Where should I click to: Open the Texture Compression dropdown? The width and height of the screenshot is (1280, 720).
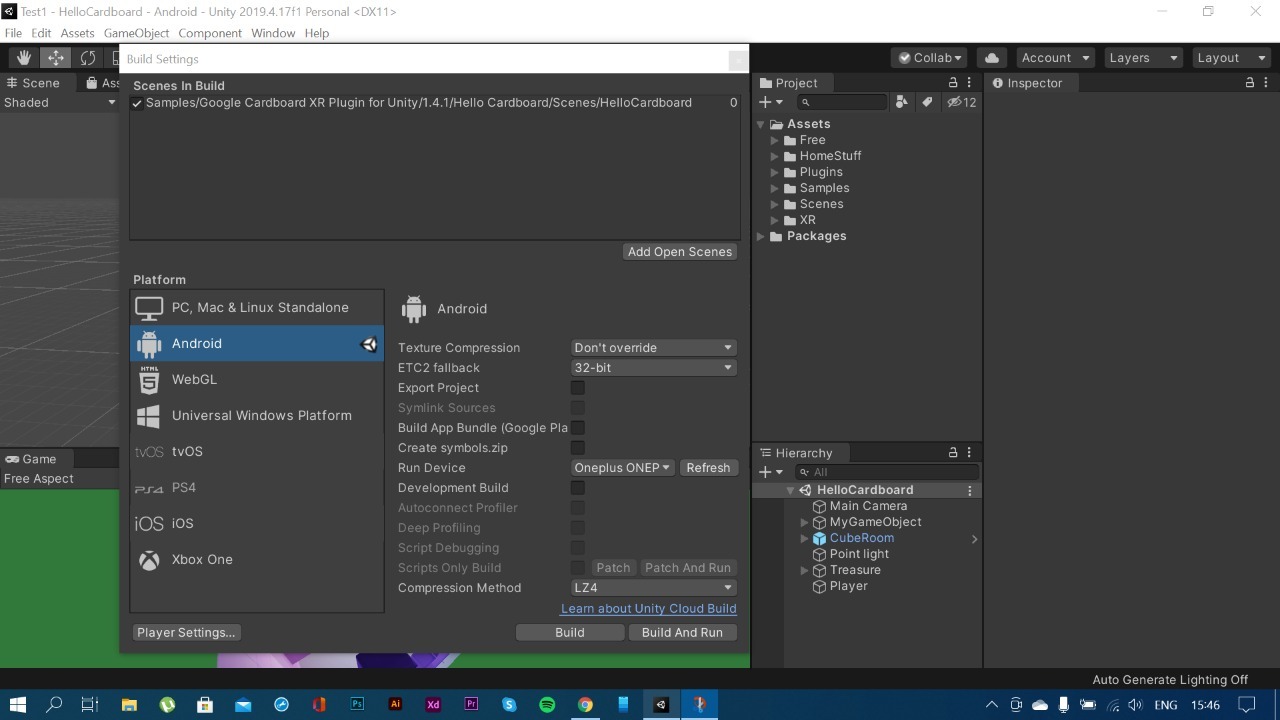(654, 348)
